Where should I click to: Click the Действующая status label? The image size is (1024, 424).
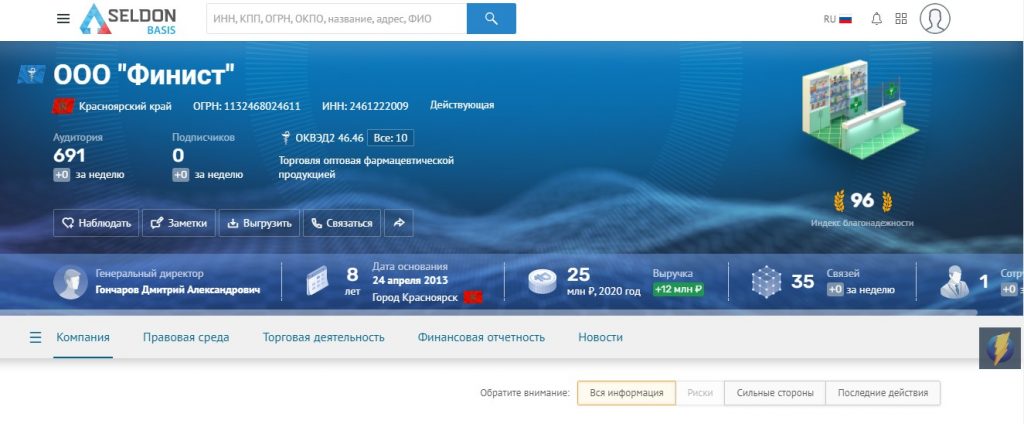tap(462, 105)
